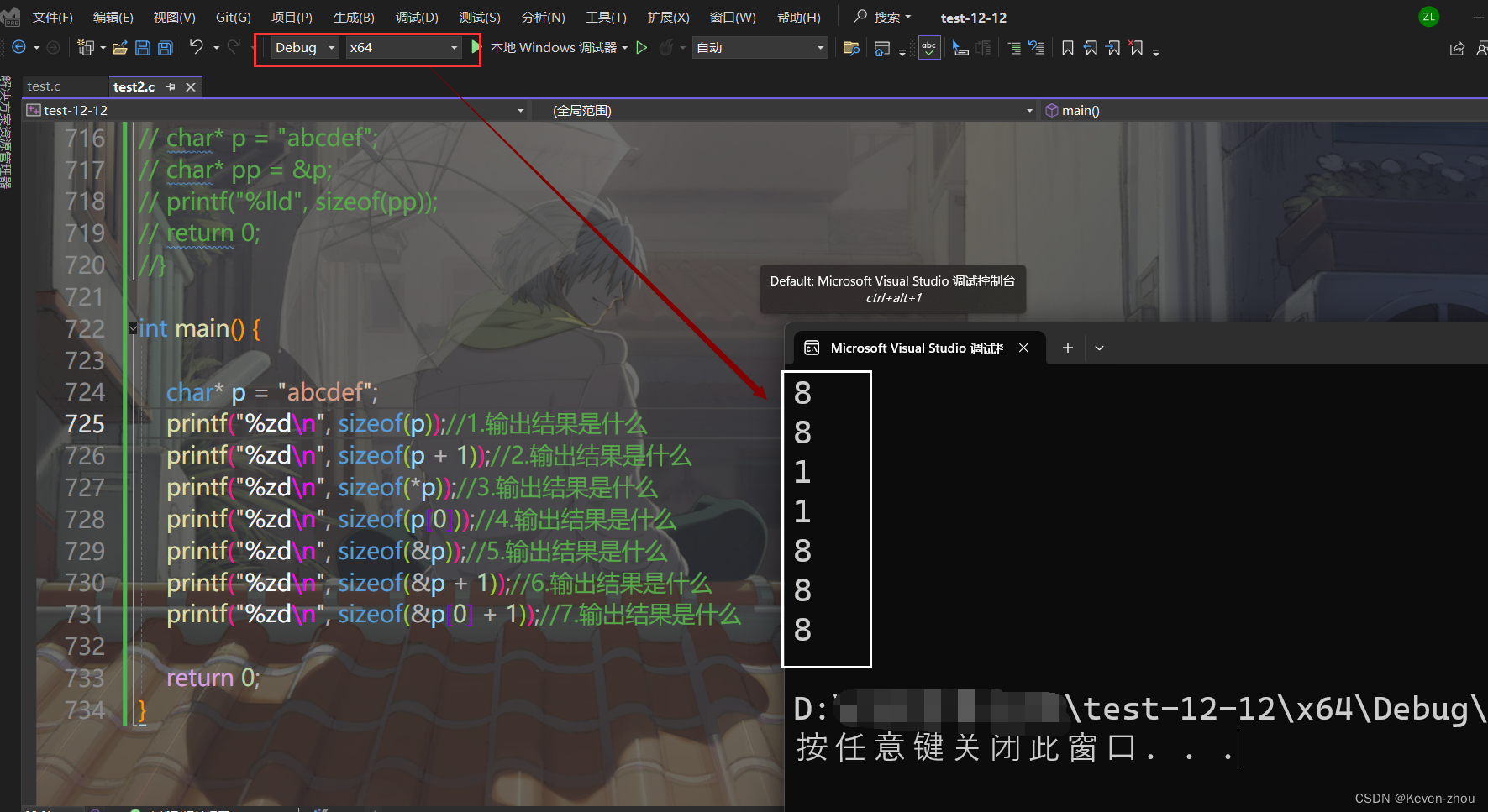This screenshot has width=1488, height=812.
Task: Click the Hot Reload flame icon
Action: 665,48
